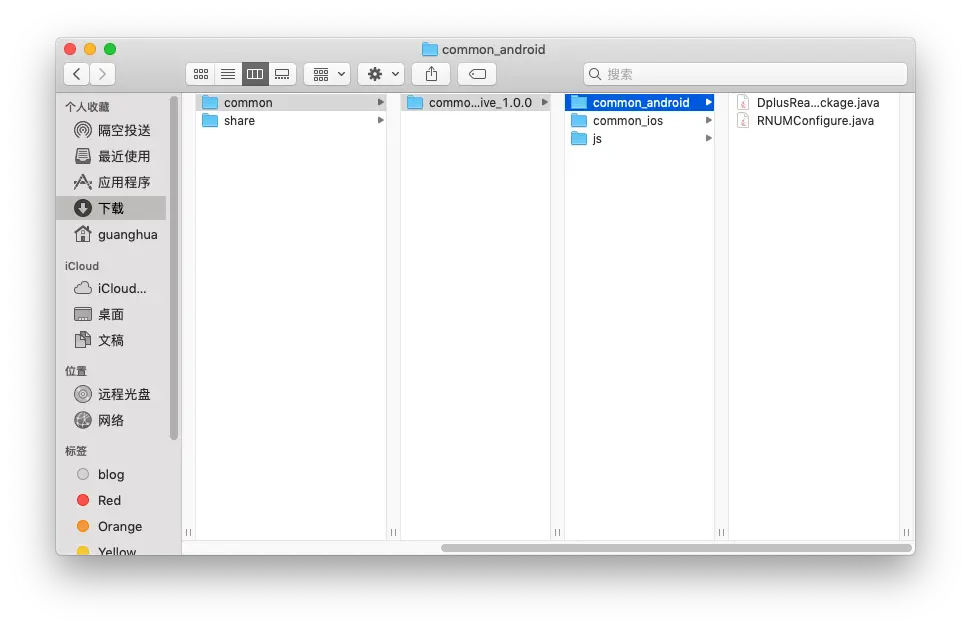Switch to icon view
The width and height of the screenshot is (971, 629).
click(x=201, y=74)
